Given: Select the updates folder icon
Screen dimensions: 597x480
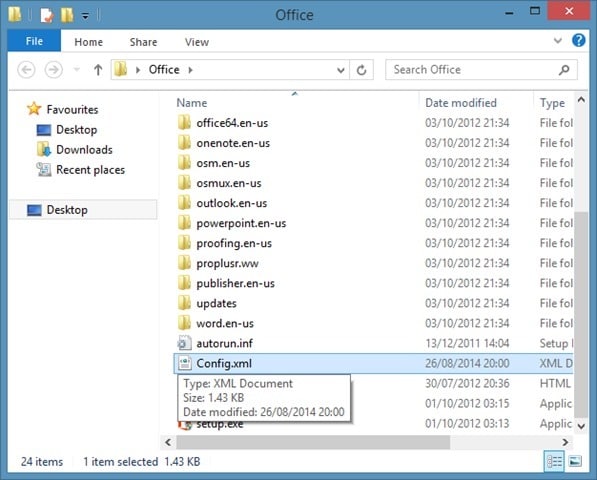Looking at the screenshot, I should pos(185,303).
